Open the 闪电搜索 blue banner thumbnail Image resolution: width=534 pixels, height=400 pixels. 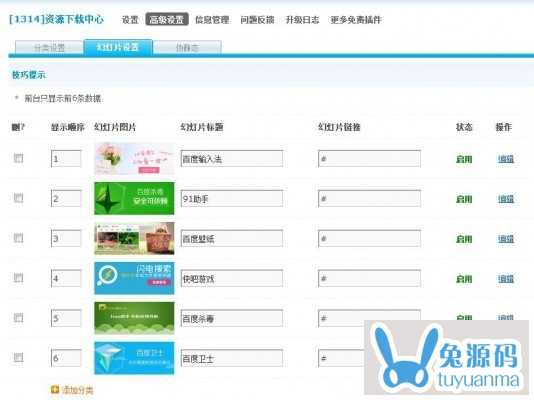point(134,278)
